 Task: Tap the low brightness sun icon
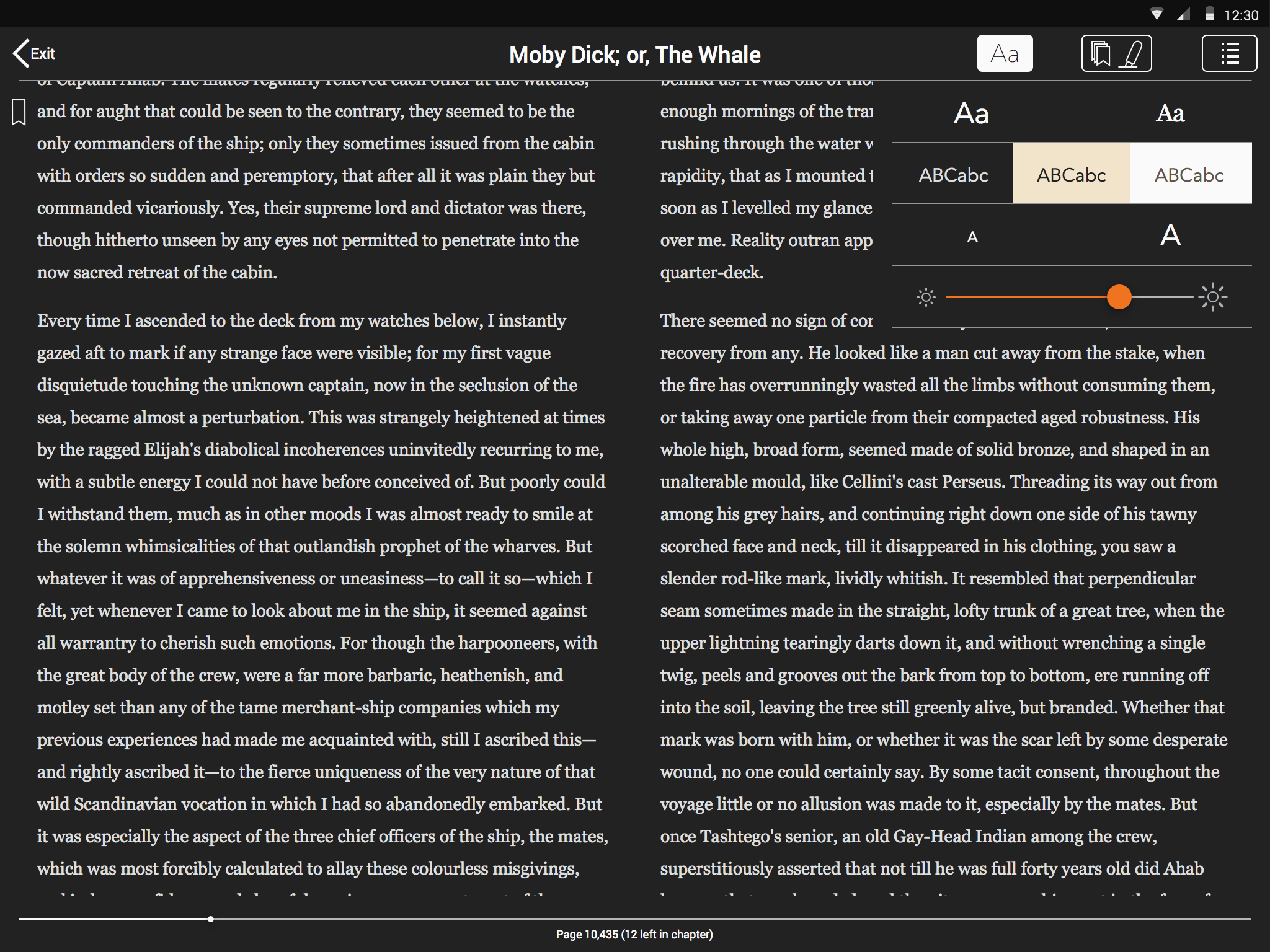[926, 297]
